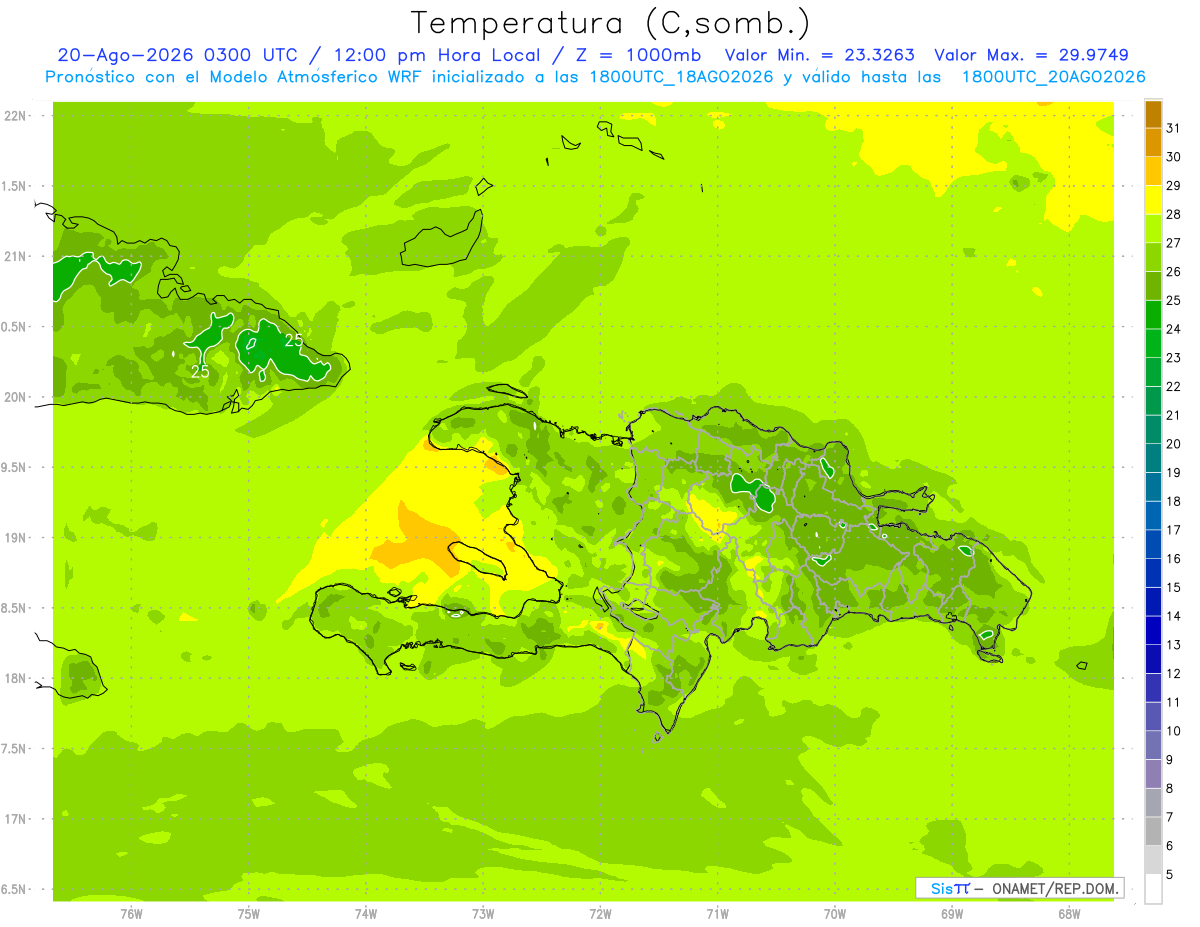
Task: Pick the legend swatch between 29 and 30
Action: pos(1153,171)
